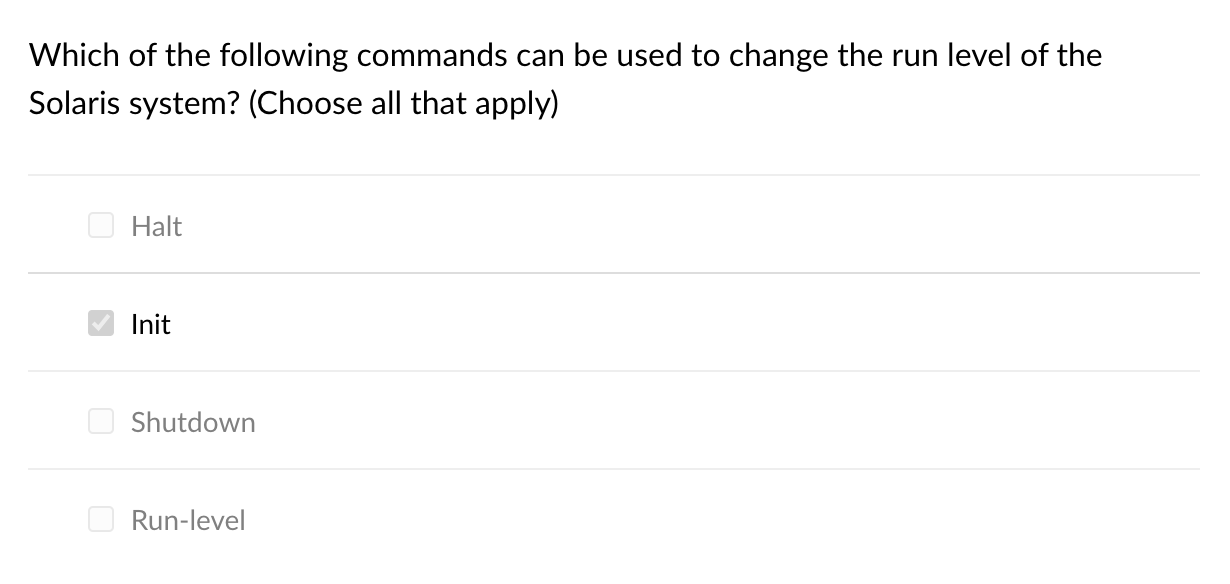Viewport: 1230px width, 584px height.
Task: Click the empty checkbox beside Halt
Action: [101, 225]
